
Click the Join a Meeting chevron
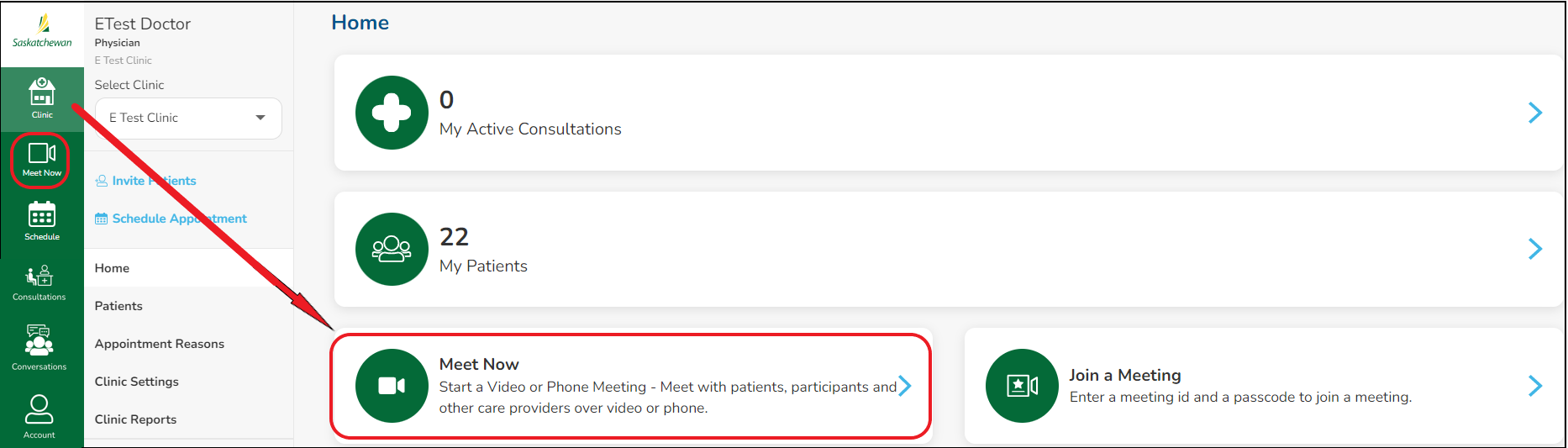pos(1534,386)
